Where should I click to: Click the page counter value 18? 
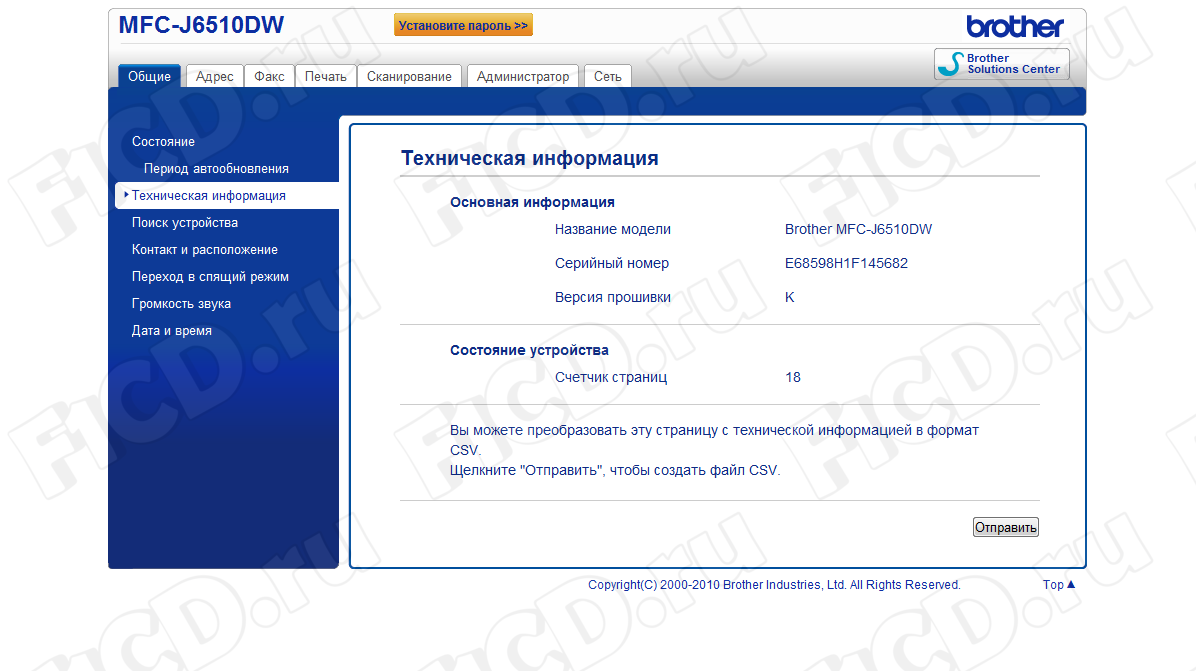[793, 377]
